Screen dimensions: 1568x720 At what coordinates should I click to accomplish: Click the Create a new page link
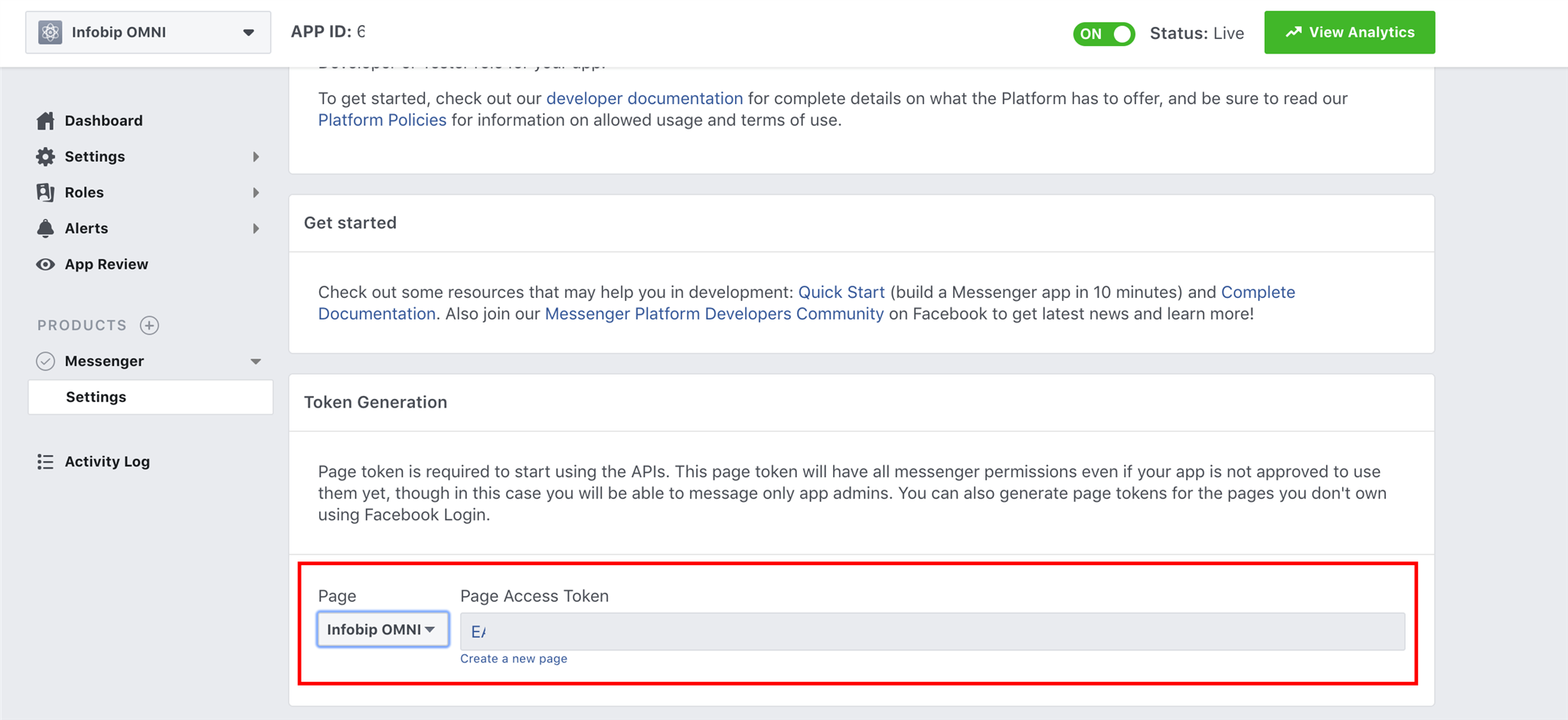coord(513,659)
